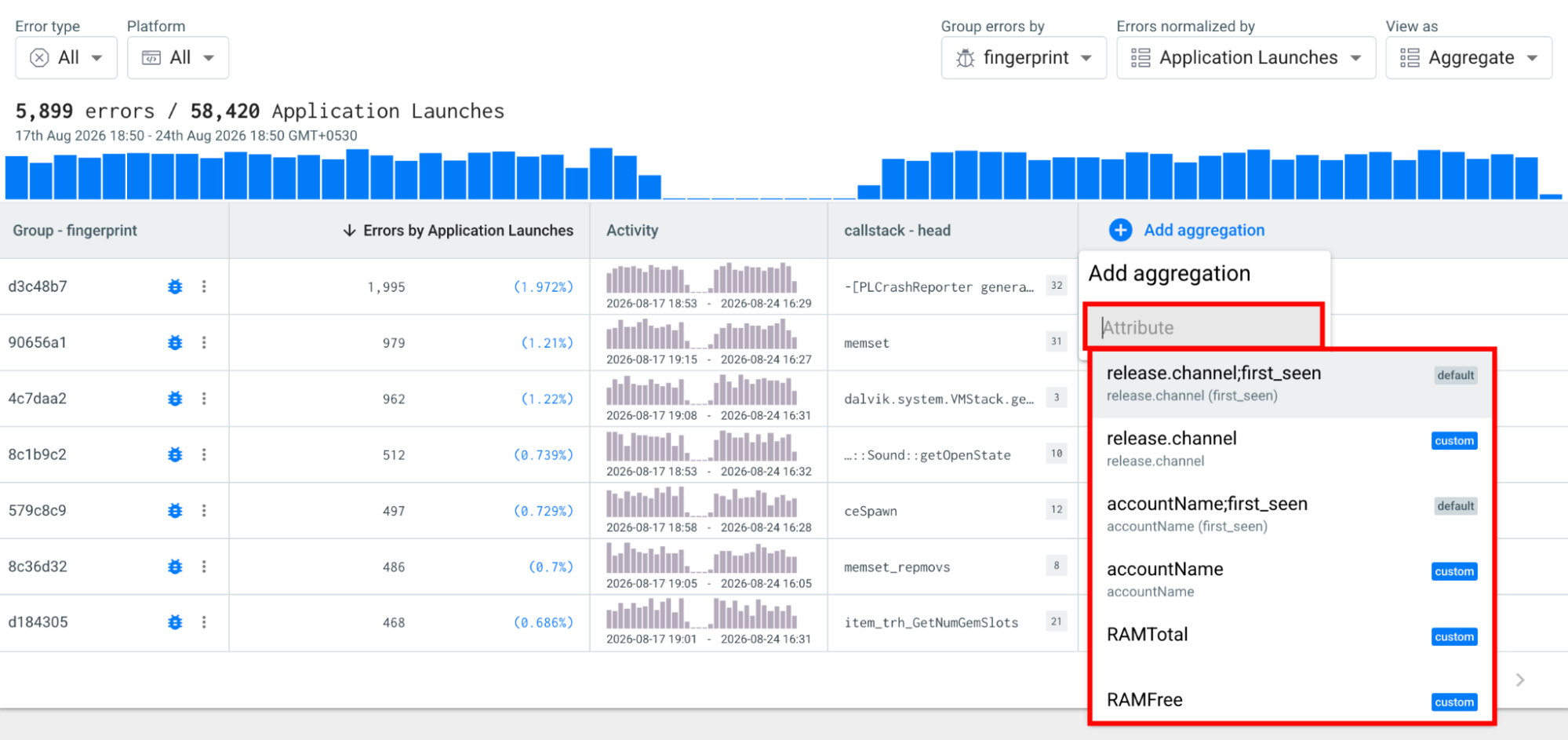
Task: Click fingerprint d184305
Action: pyautogui.click(x=38, y=622)
